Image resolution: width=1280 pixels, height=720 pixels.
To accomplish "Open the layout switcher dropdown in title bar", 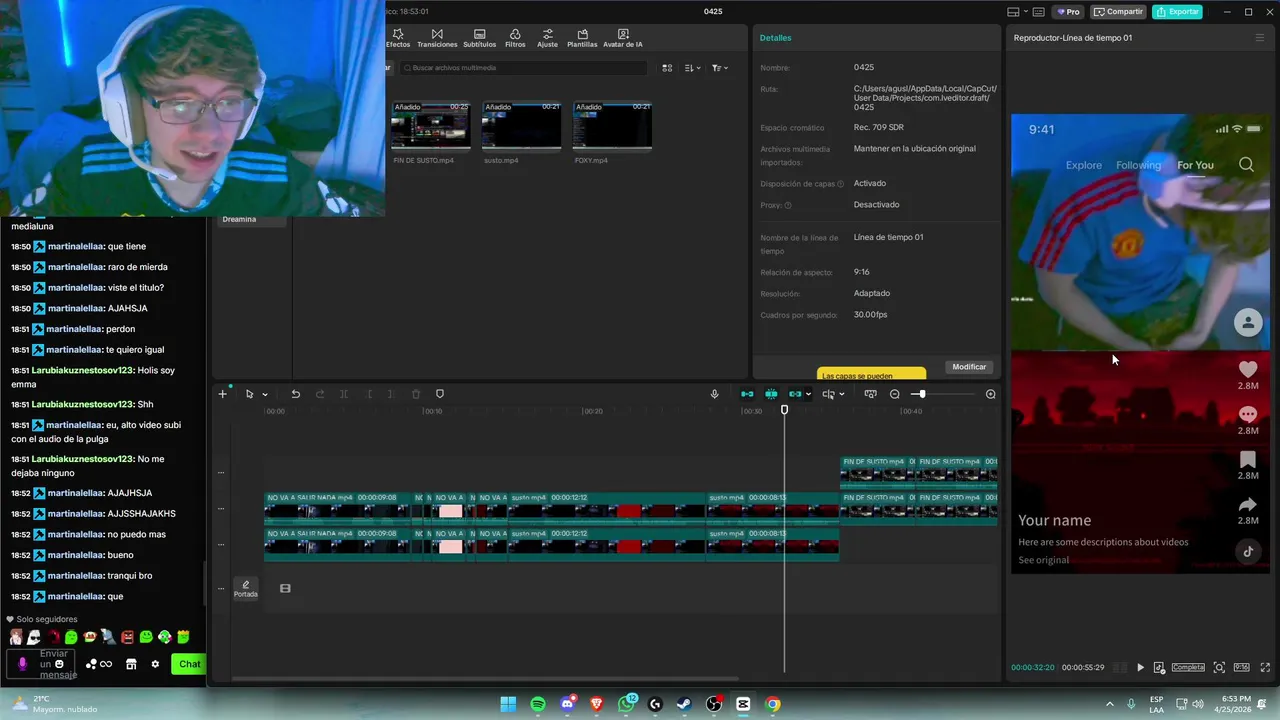I will point(1017,12).
